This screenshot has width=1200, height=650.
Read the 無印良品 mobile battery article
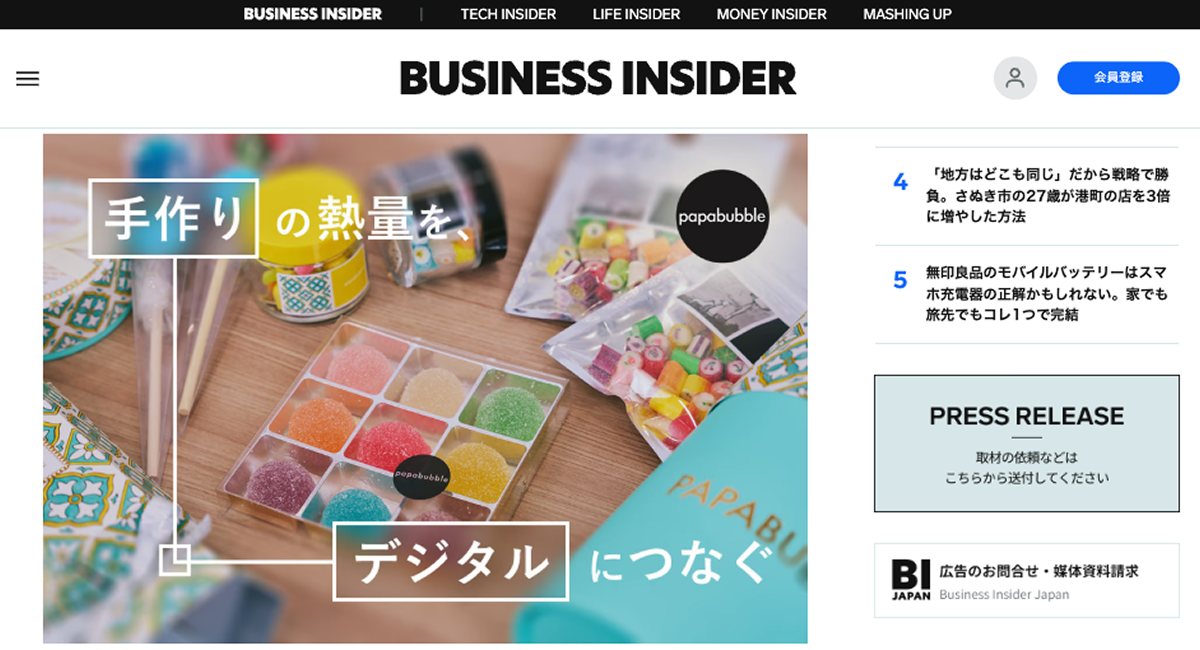pyautogui.click(x=1048, y=293)
